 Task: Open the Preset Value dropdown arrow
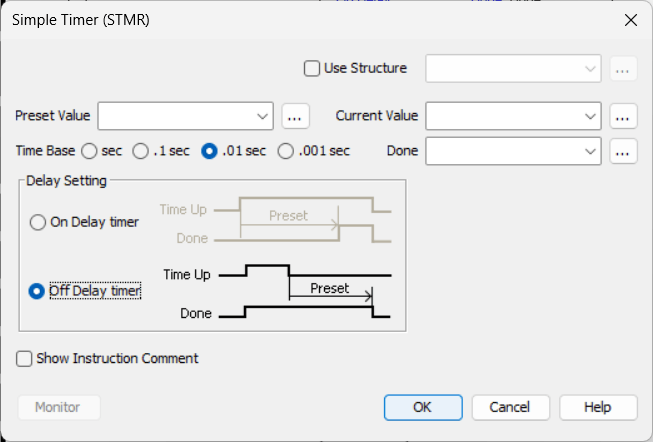(262, 116)
